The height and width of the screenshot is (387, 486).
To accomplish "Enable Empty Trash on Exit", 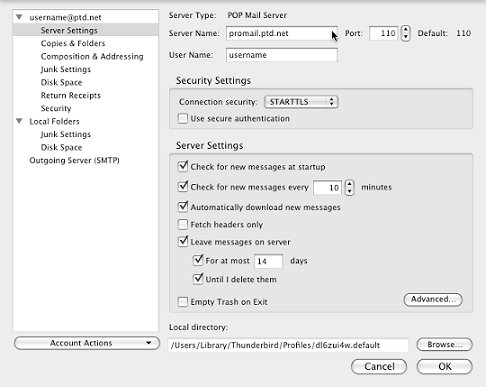I will point(183,302).
